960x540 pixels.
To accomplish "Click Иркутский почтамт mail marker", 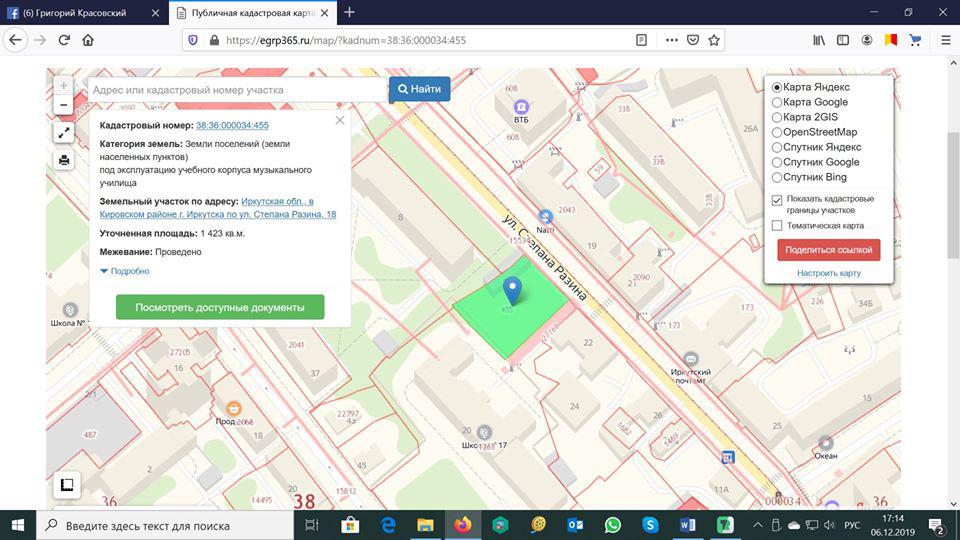I will [691, 359].
